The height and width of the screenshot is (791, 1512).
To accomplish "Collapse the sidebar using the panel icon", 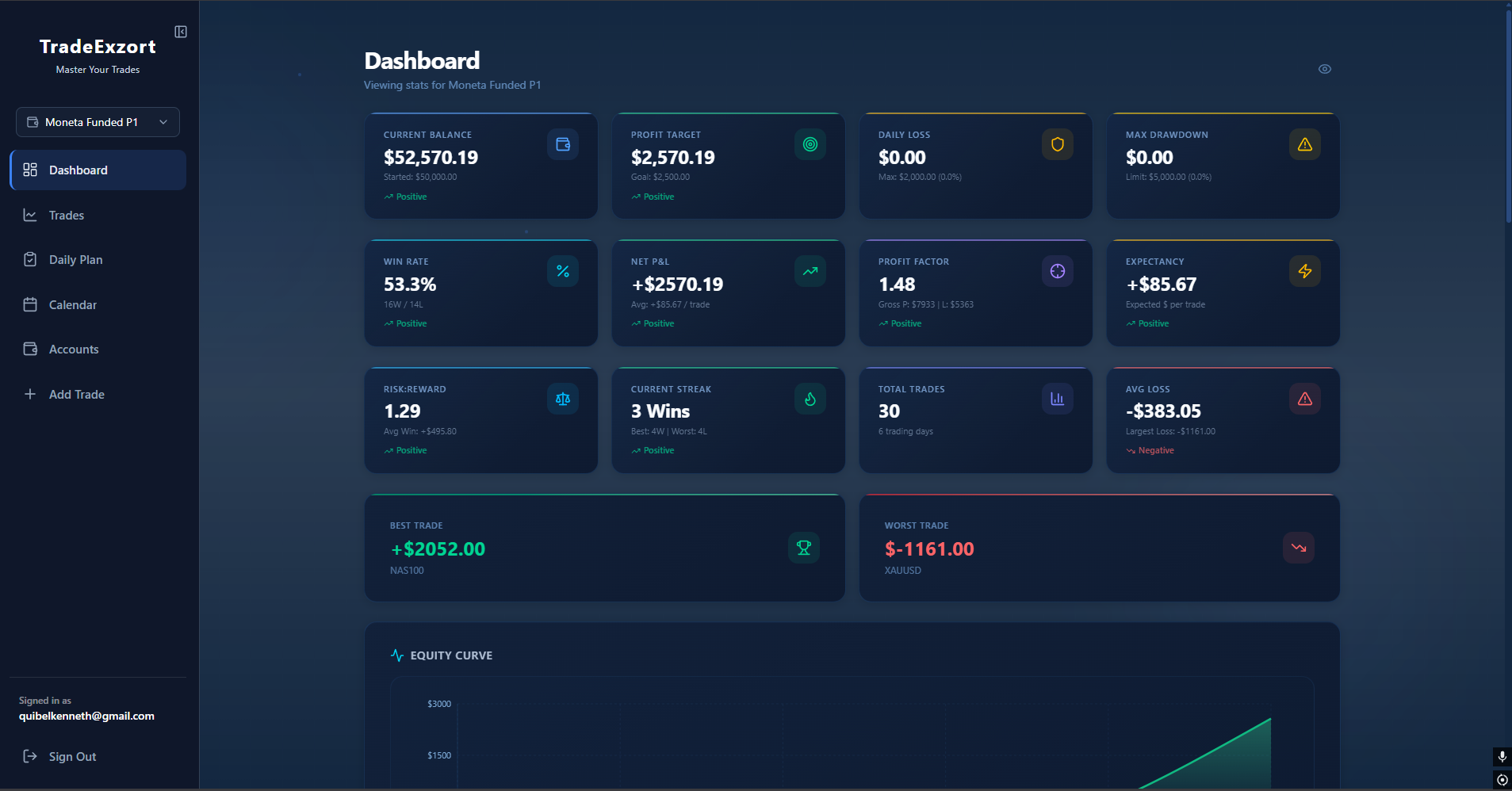I will tap(181, 32).
